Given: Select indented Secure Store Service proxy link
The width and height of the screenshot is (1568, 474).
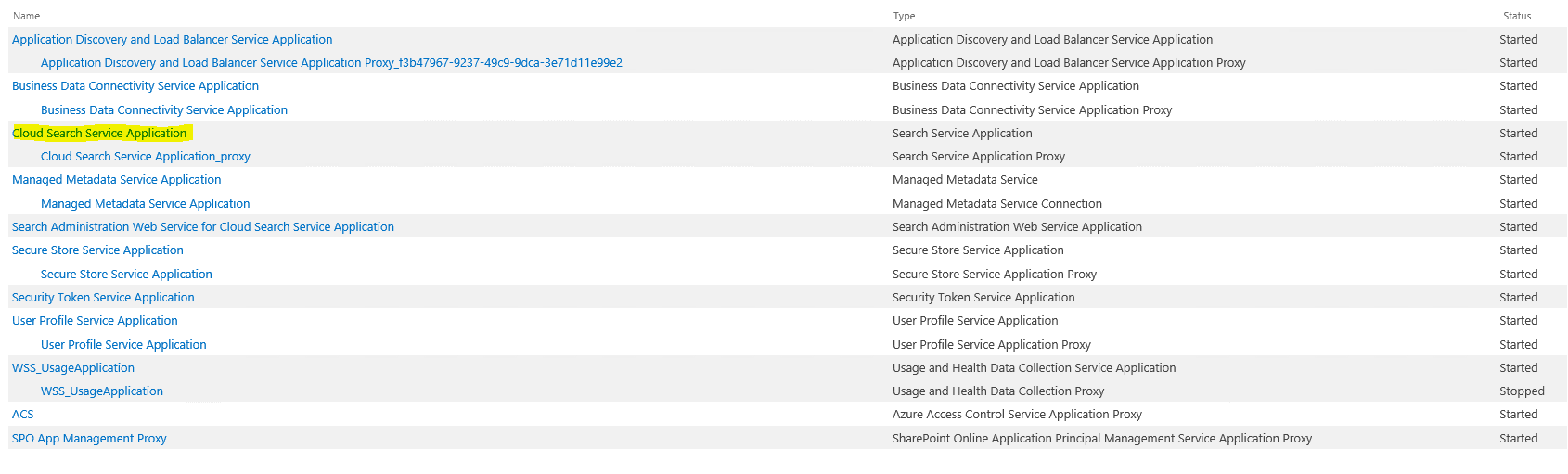Looking at the screenshot, I should pos(126,274).
